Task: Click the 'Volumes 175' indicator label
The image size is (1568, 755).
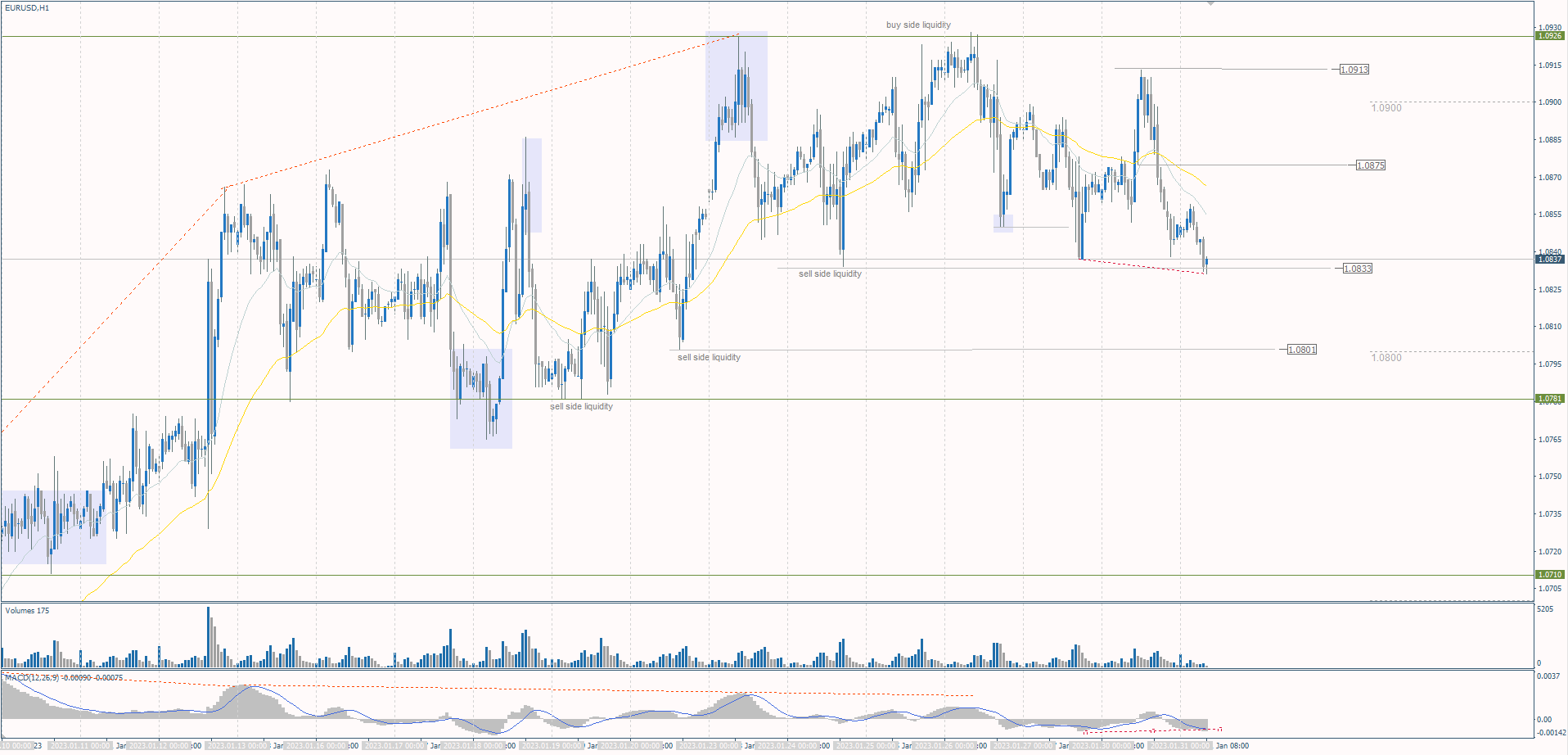Action: click(27, 611)
